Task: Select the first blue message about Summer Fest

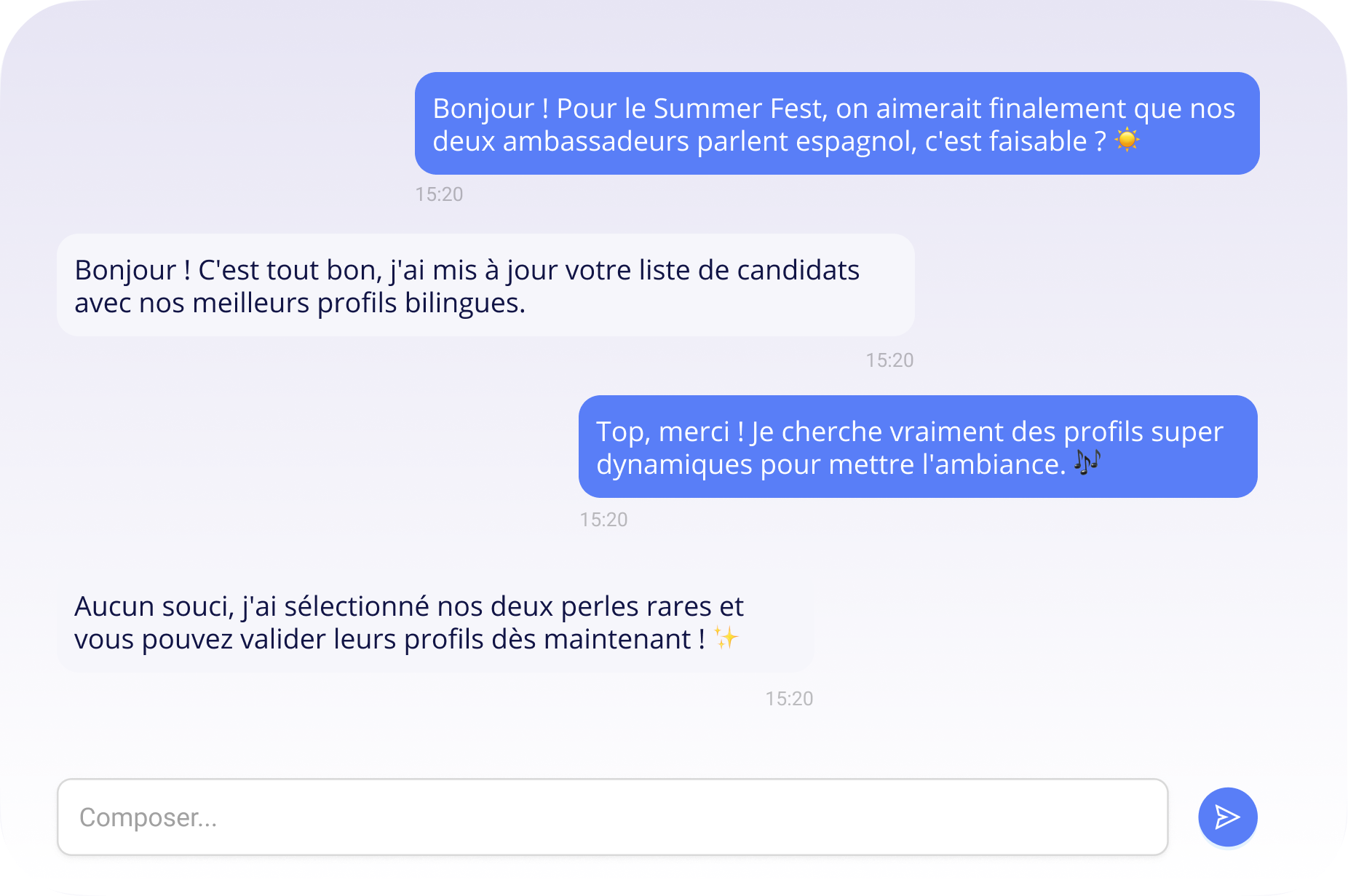Action: point(836,124)
